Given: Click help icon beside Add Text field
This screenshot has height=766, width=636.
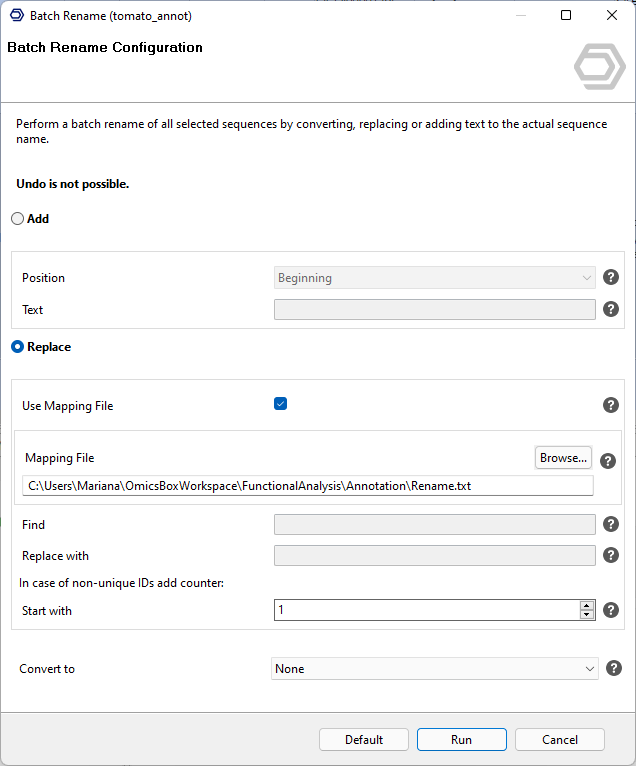Looking at the screenshot, I should (x=611, y=310).
